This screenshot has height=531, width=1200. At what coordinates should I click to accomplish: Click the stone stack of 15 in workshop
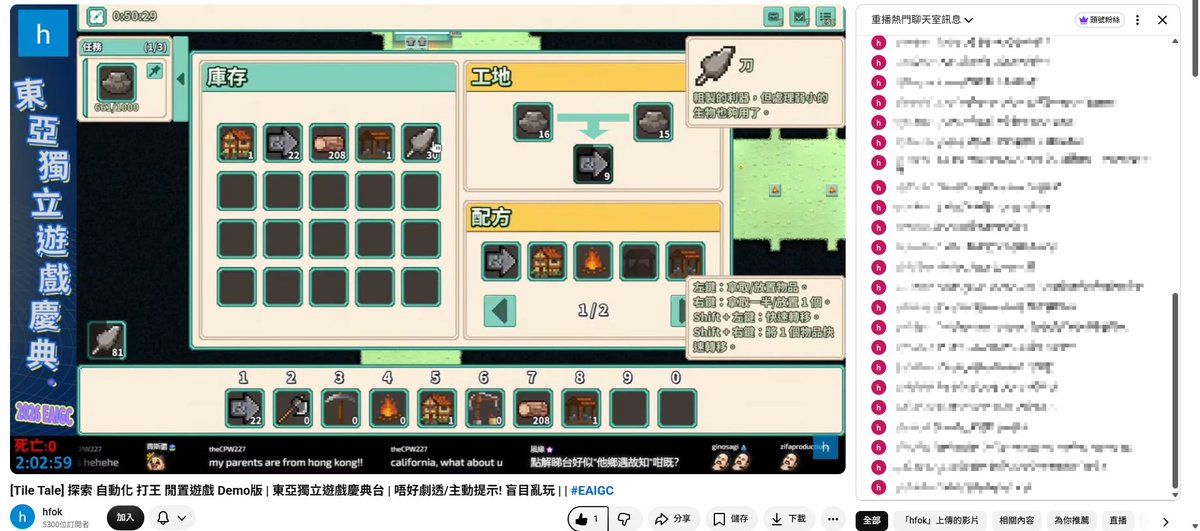click(653, 122)
